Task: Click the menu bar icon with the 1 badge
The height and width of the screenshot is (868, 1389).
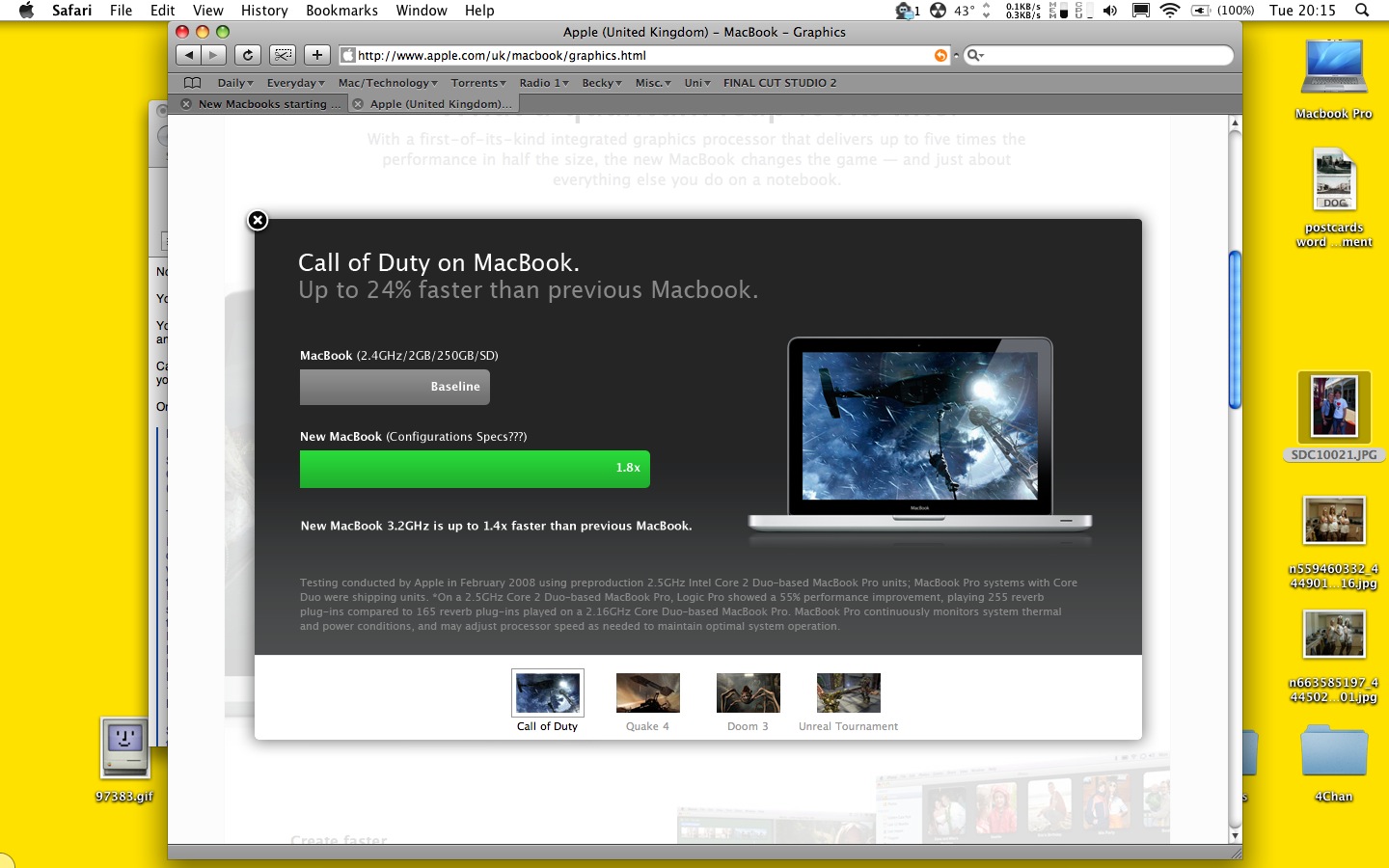Action: 907,11
